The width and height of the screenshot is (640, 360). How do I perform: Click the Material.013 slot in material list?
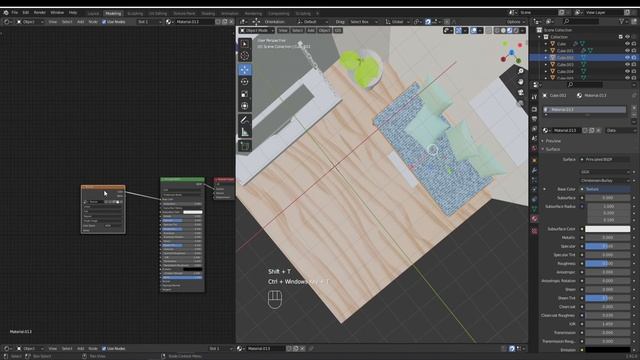[x=585, y=109]
